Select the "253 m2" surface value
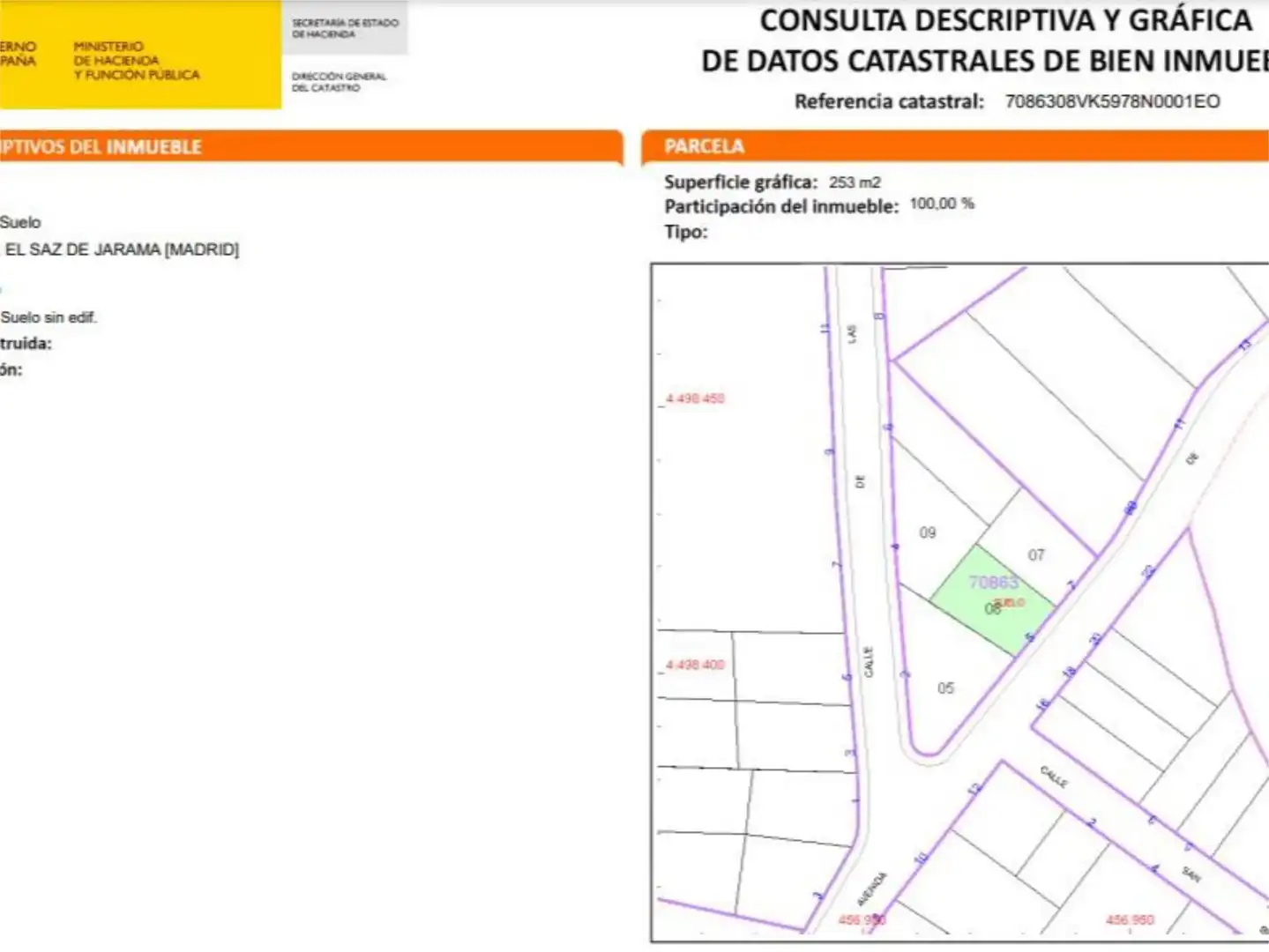 [x=855, y=182]
